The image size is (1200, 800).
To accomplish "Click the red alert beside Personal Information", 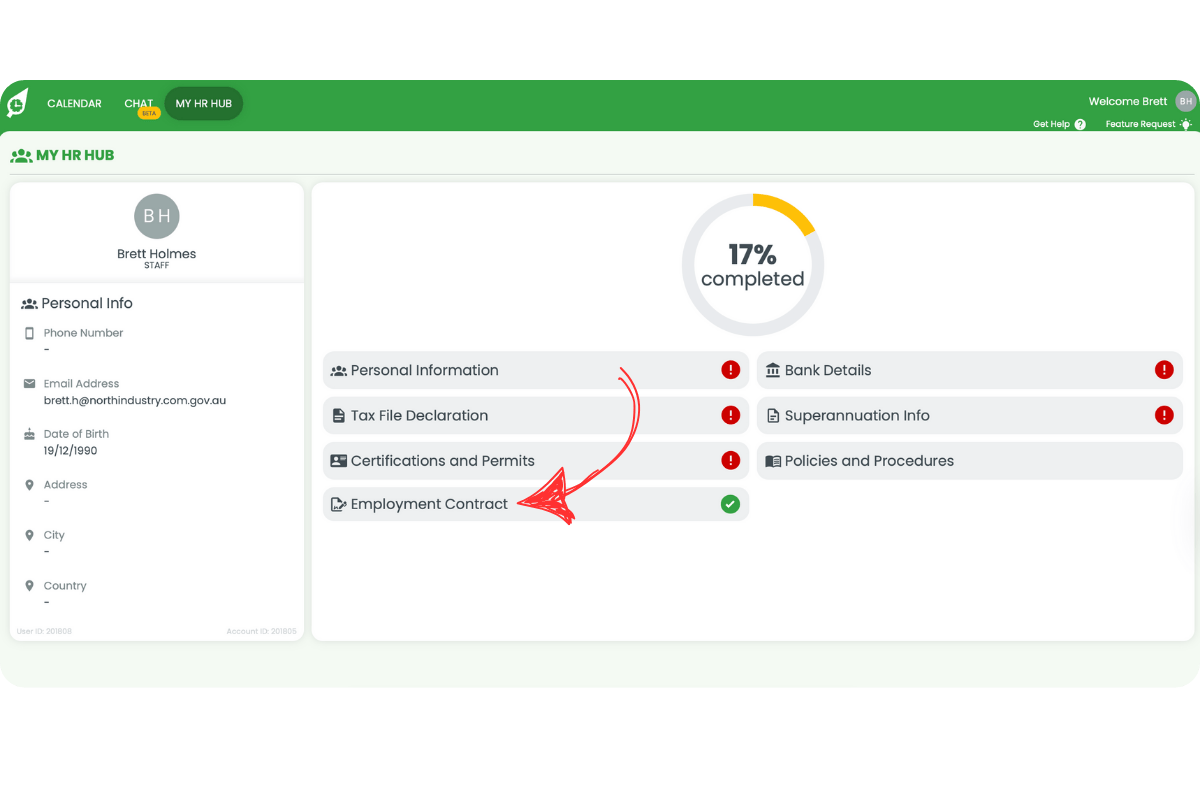I will (x=731, y=370).
